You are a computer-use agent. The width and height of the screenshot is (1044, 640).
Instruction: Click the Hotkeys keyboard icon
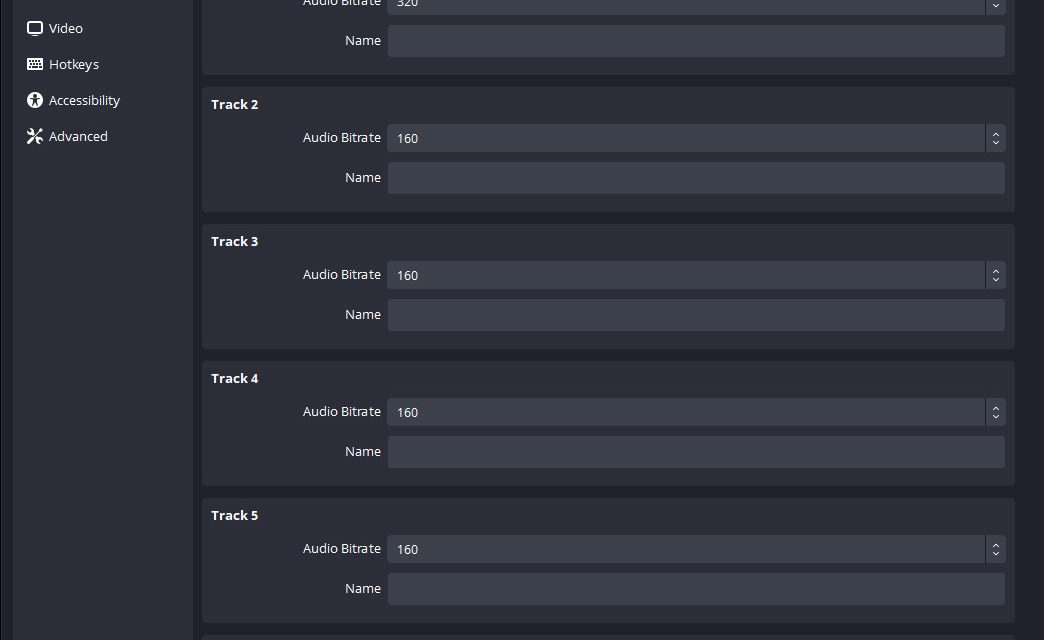35,64
